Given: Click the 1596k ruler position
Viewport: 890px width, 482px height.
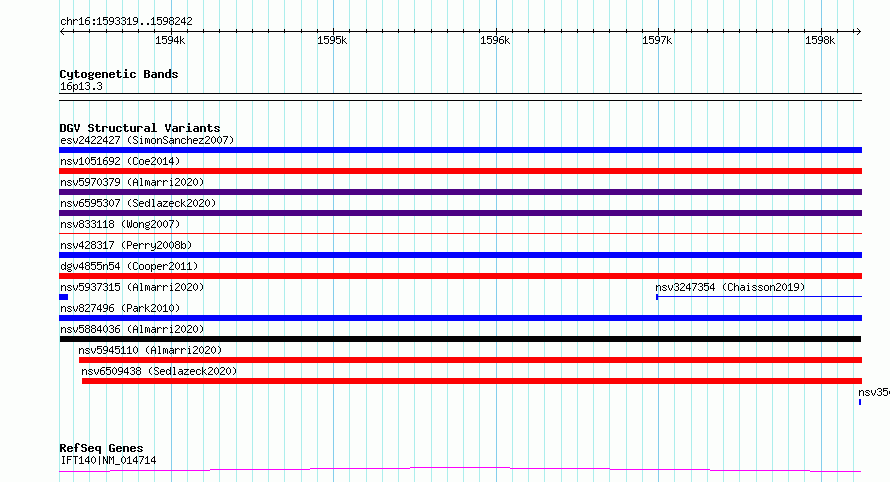Looking at the screenshot, I should point(495,40).
